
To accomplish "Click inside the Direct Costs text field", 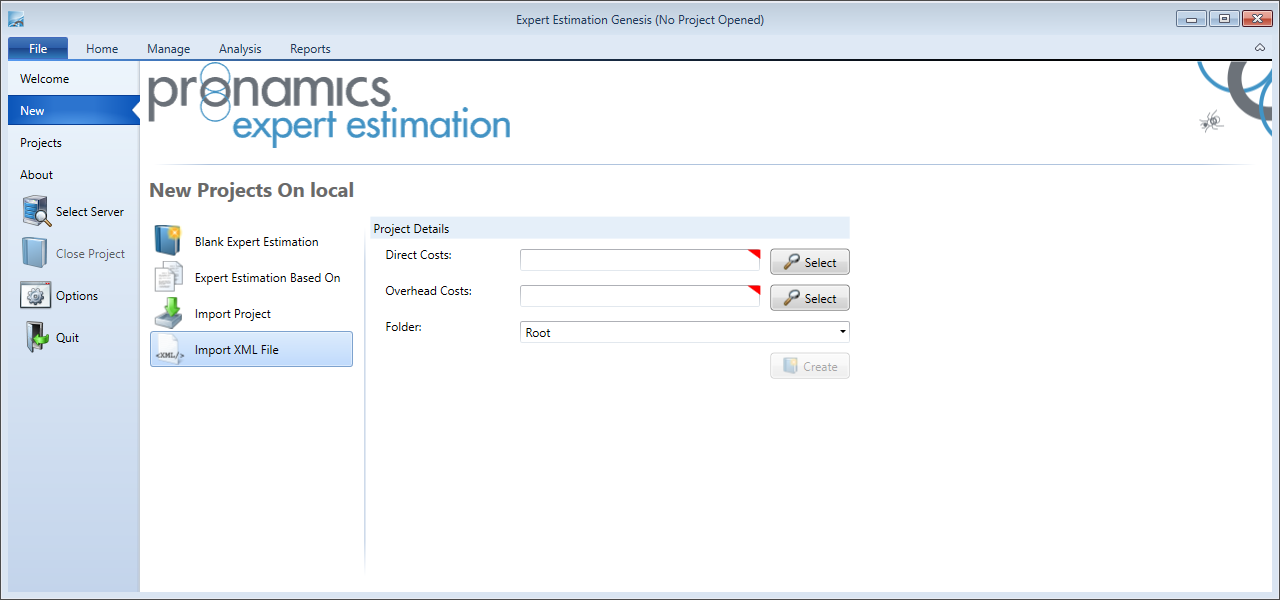I will (x=640, y=261).
